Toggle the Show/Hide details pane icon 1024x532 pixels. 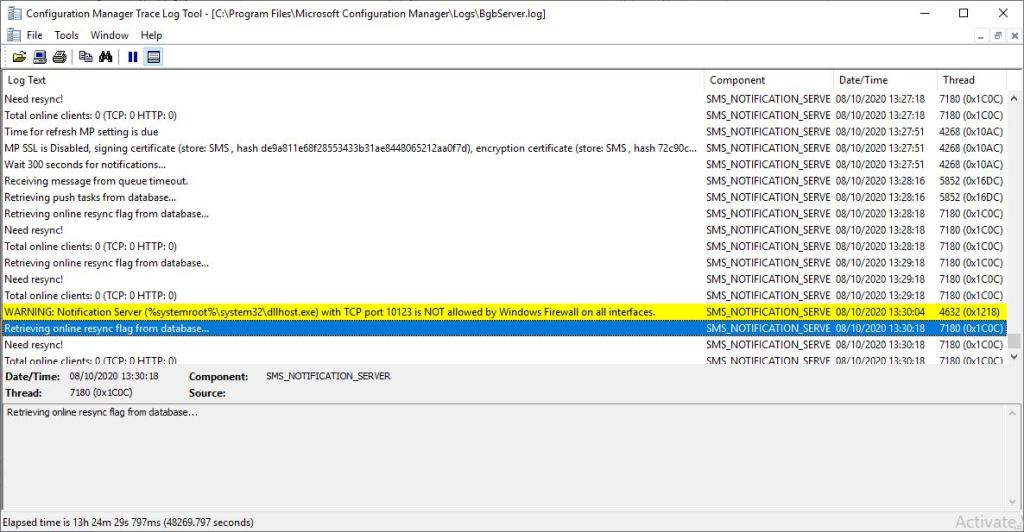[153, 57]
